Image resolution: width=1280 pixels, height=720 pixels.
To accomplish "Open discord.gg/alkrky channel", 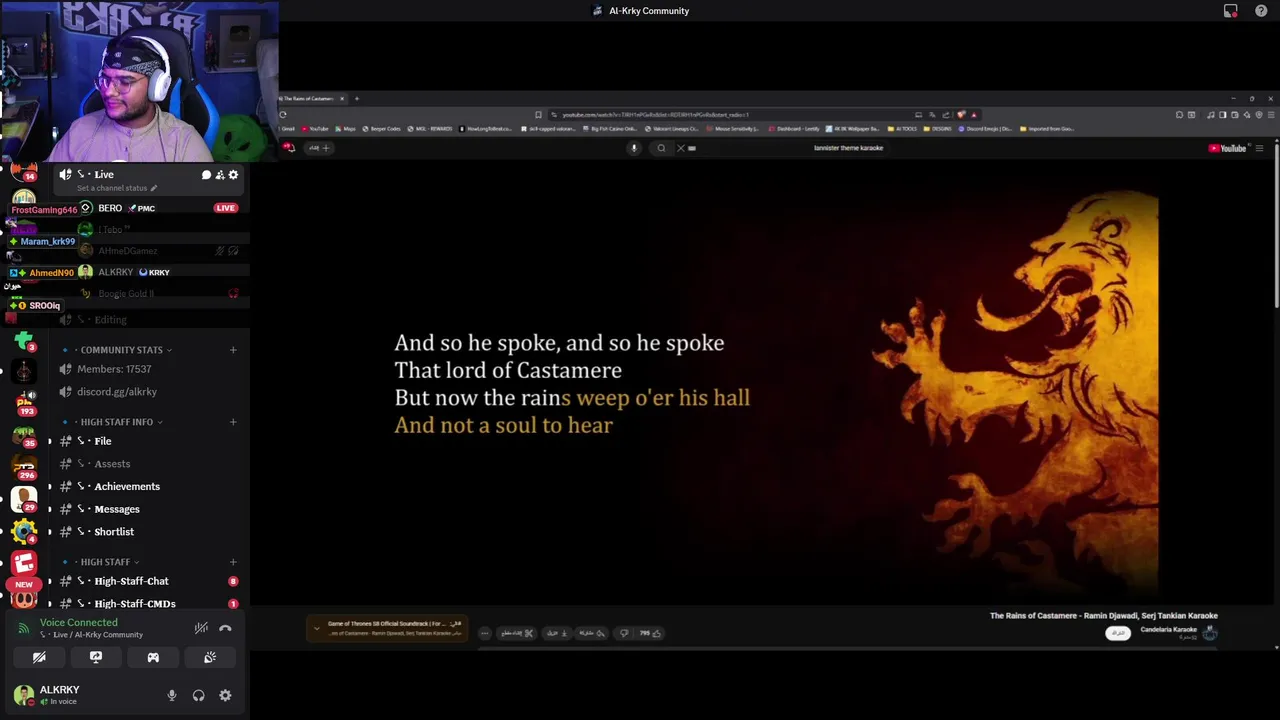I will 116,392.
